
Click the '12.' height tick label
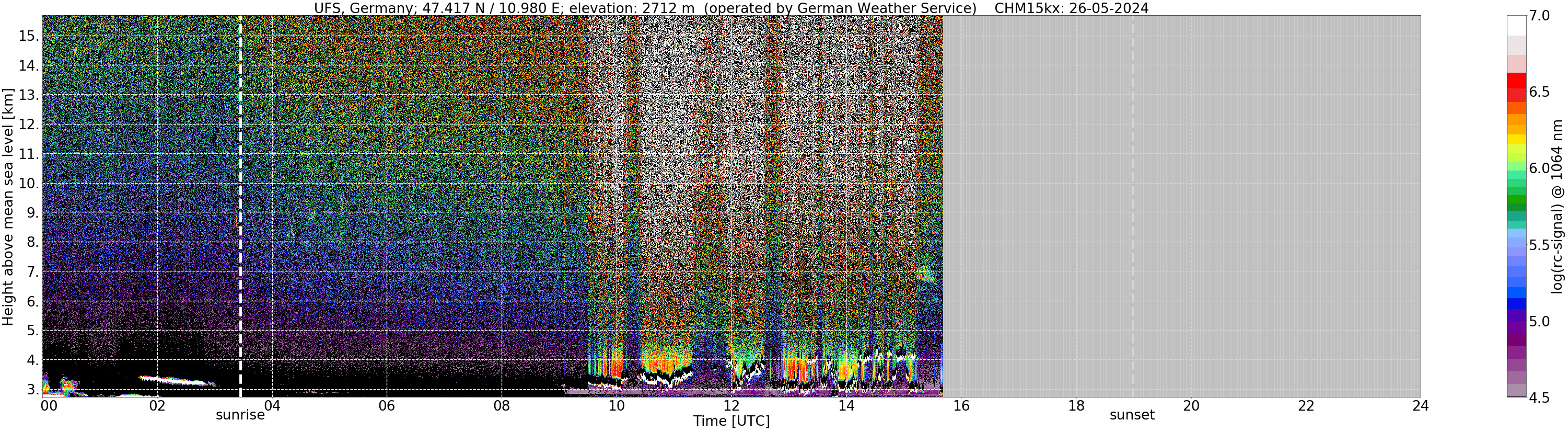[x=29, y=124]
